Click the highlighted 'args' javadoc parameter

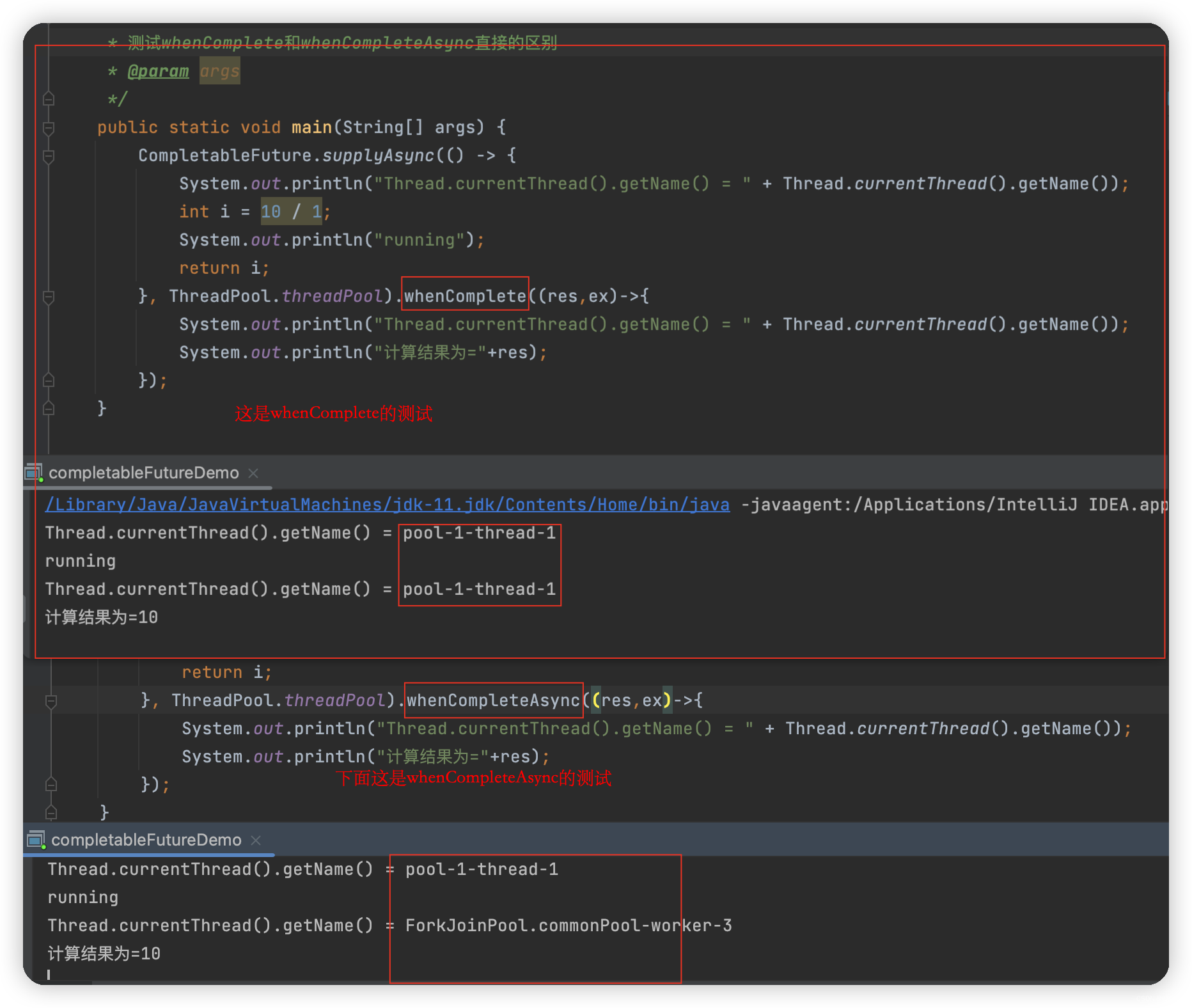[x=219, y=71]
